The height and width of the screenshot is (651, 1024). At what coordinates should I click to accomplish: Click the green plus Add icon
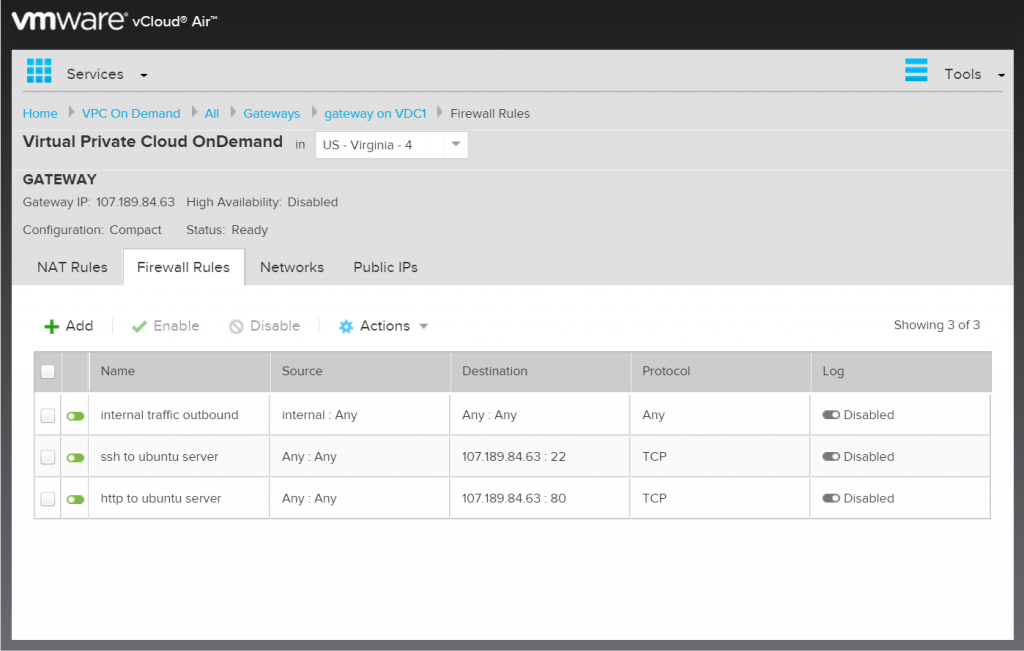(51, 326)
